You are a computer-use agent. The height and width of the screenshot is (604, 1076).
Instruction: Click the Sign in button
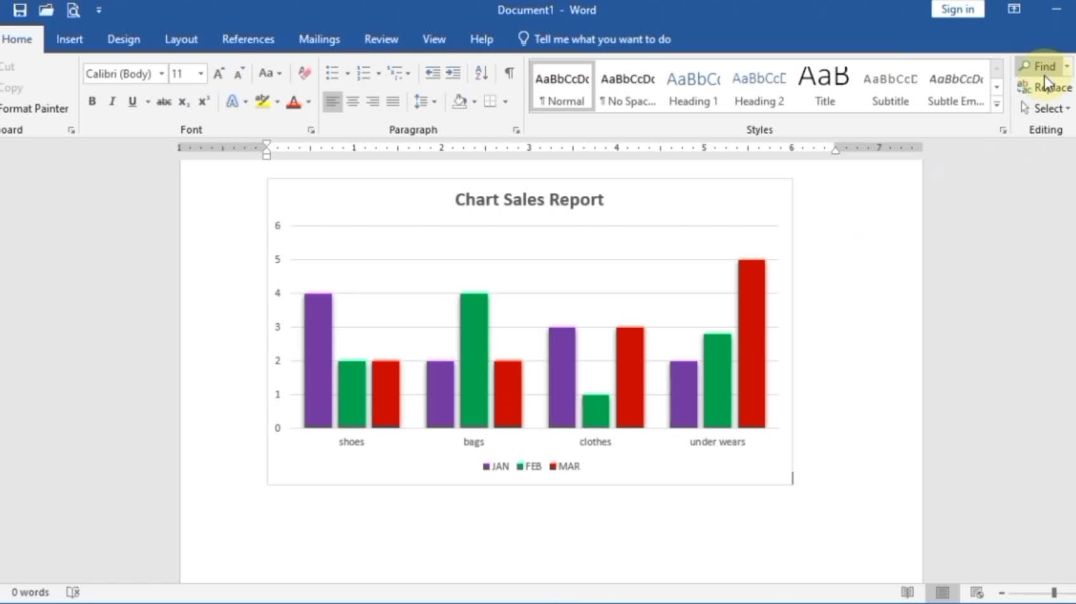pos(957,9)
